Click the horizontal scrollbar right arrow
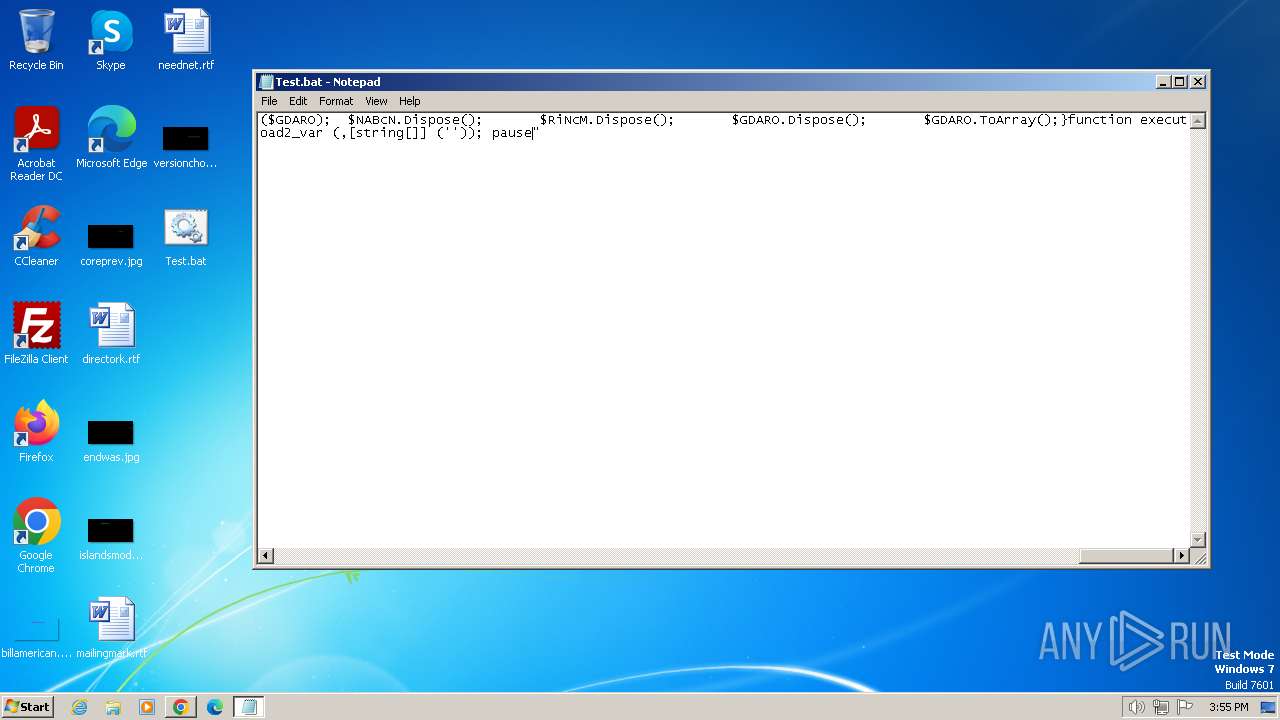1280x720 pixels. (1182, 556)
